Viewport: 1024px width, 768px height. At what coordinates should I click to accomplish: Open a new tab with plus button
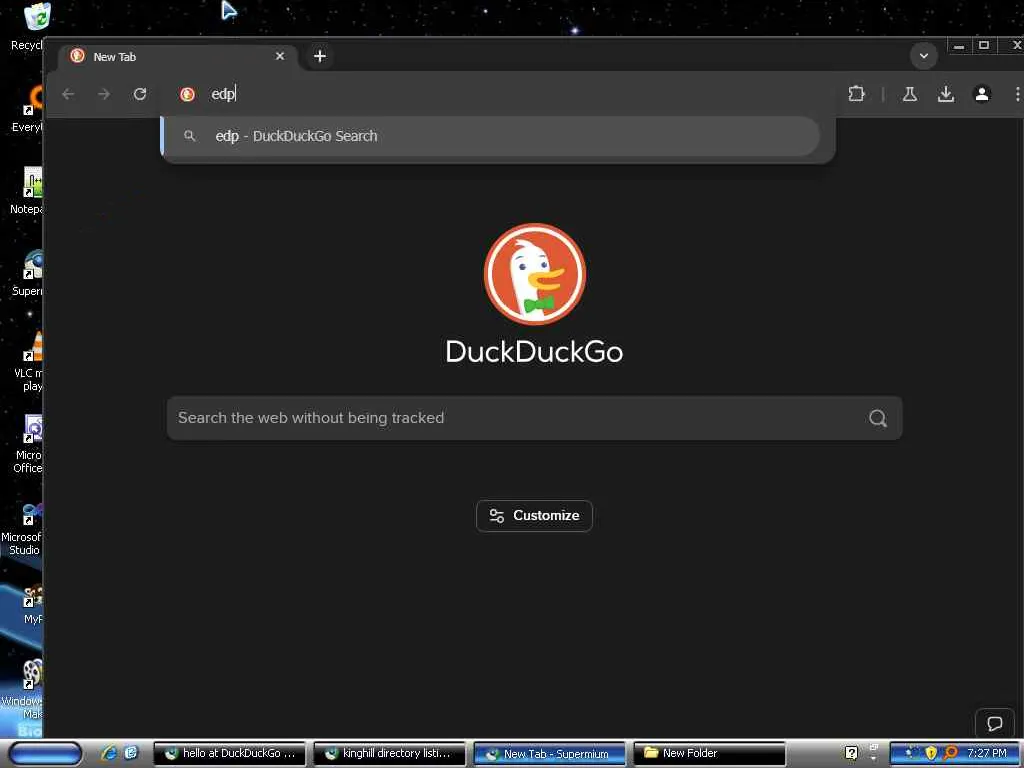319,56
